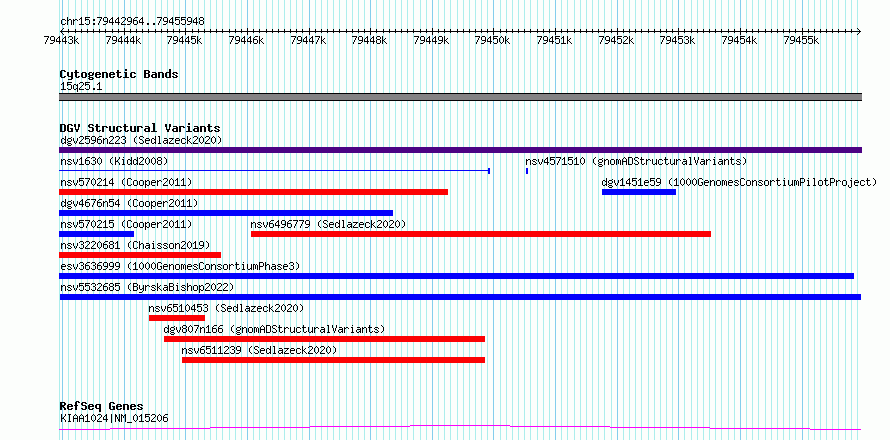
Task: Open the nsv6496779 (Sedlazeck2020) variant label
Action: point(329,224)
